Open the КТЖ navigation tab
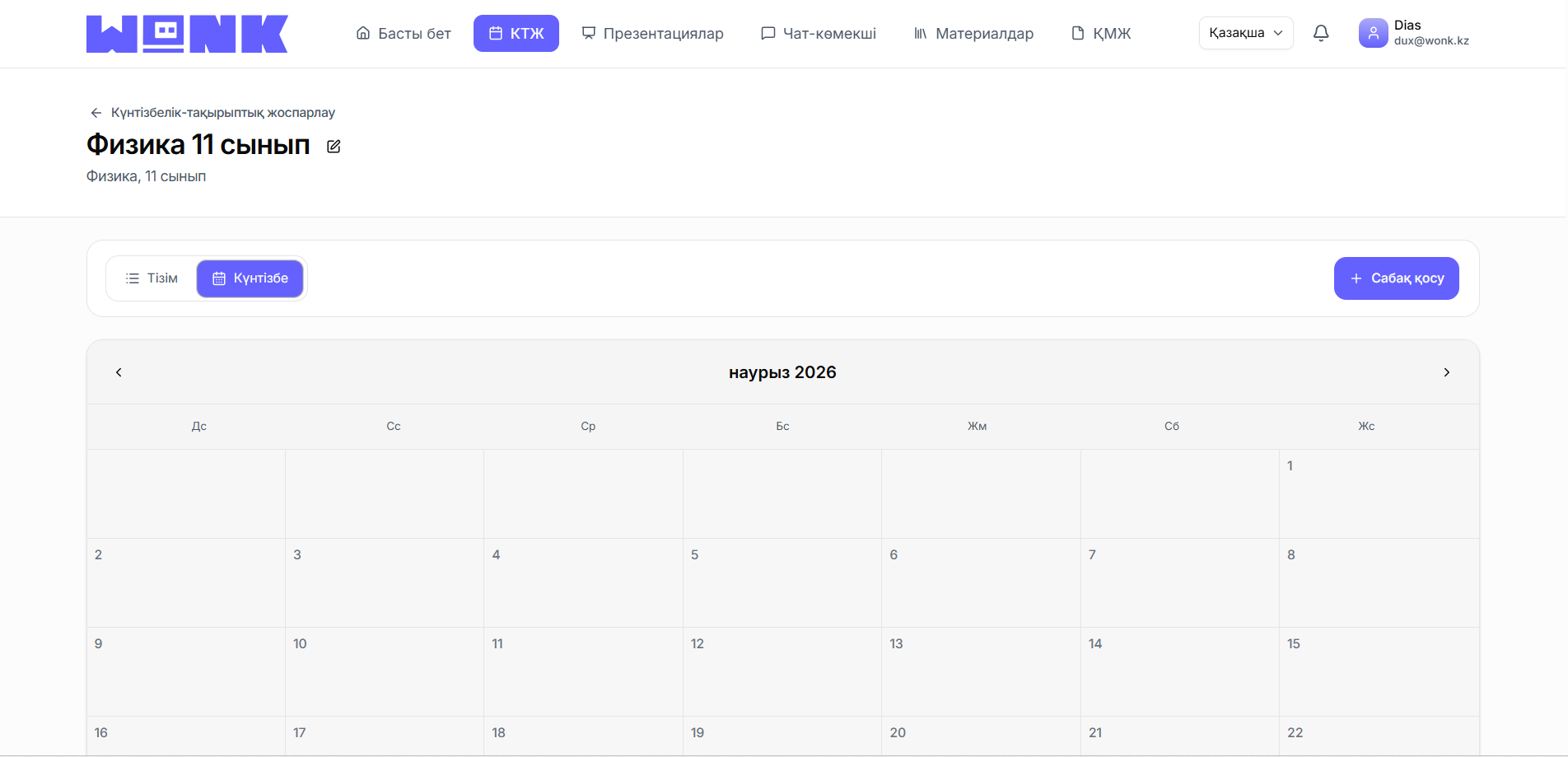The image size is (1568, 757). click(x=516, y=34)
